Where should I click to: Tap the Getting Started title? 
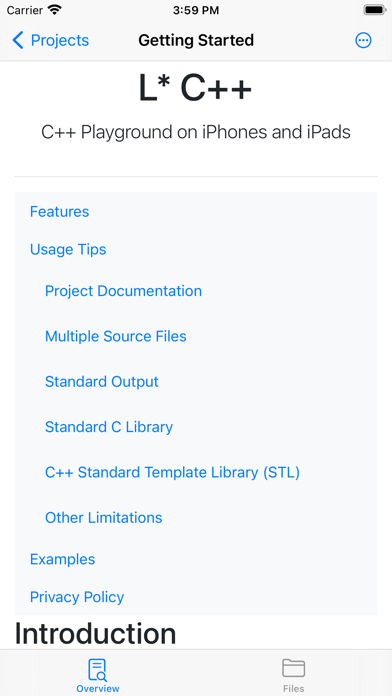click(x=196, y=40)
